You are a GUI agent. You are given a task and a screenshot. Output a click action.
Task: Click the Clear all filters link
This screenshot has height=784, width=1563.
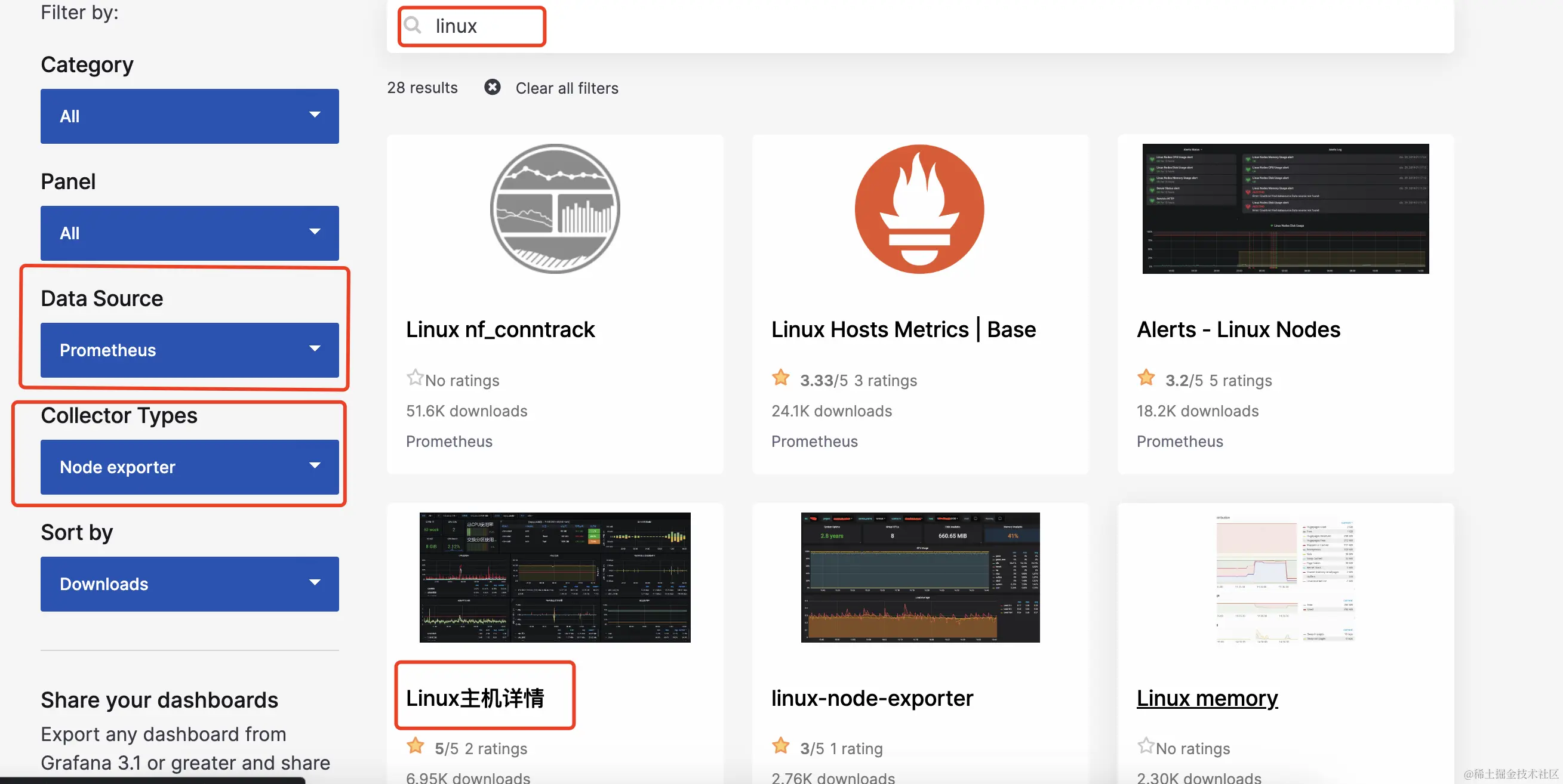(566, 88)
